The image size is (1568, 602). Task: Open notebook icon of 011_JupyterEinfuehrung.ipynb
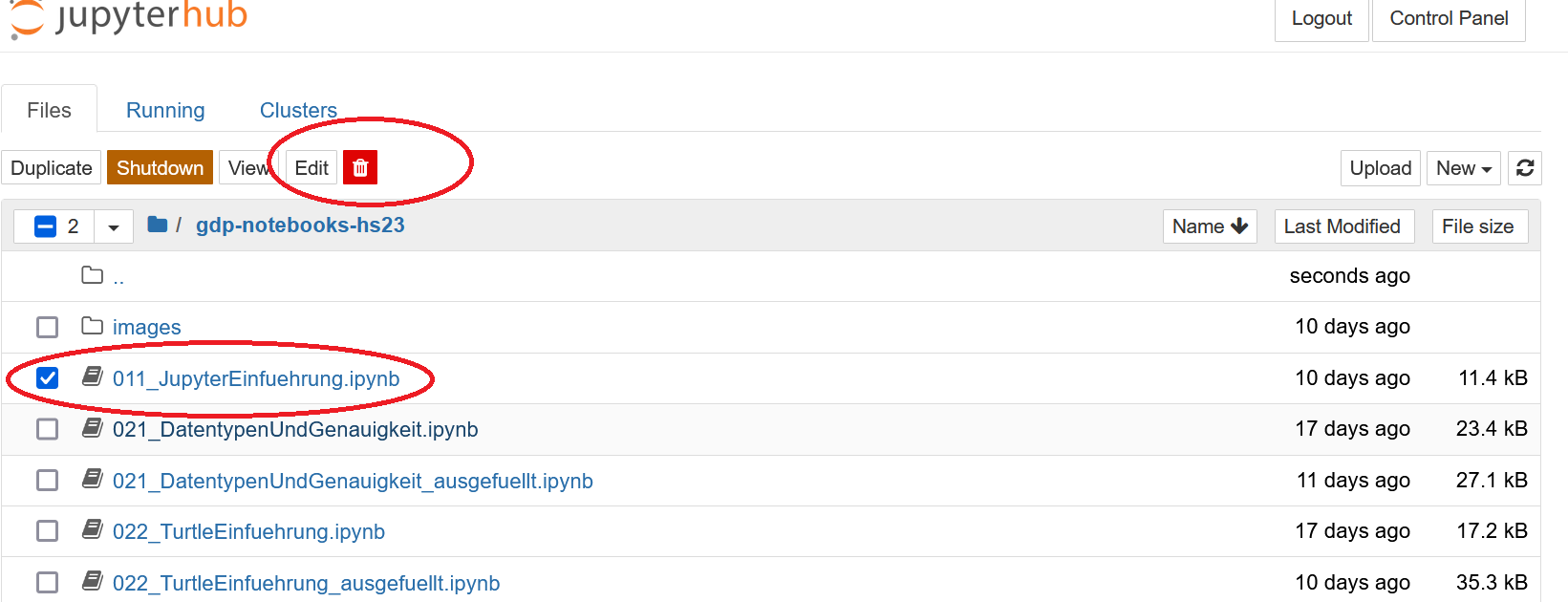pyautogui.click(x=93, y=376)
